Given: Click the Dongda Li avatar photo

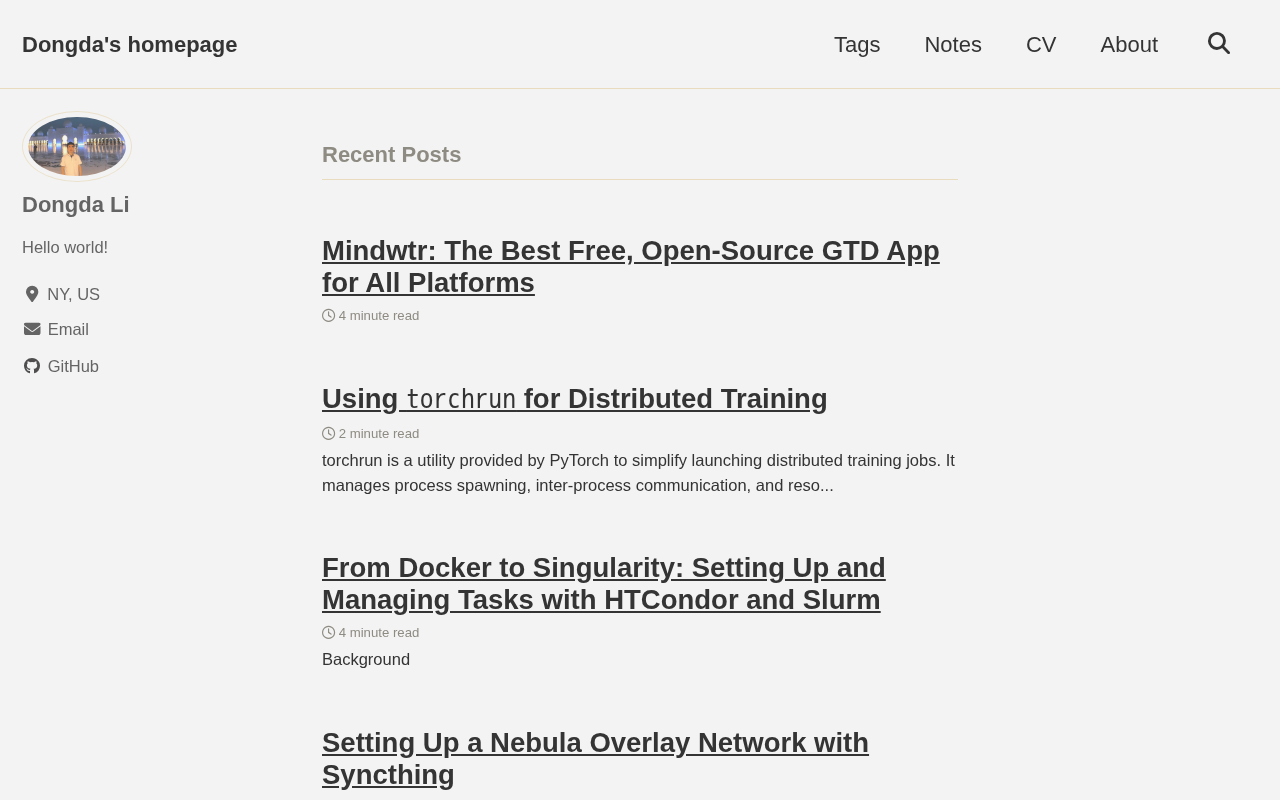Looking at the screenshot, I should 77,146.
